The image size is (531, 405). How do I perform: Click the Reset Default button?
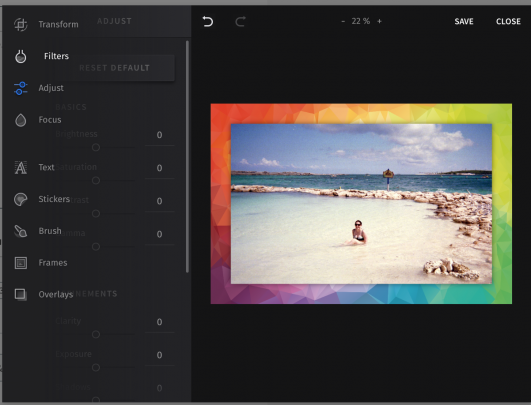(114, 68)
